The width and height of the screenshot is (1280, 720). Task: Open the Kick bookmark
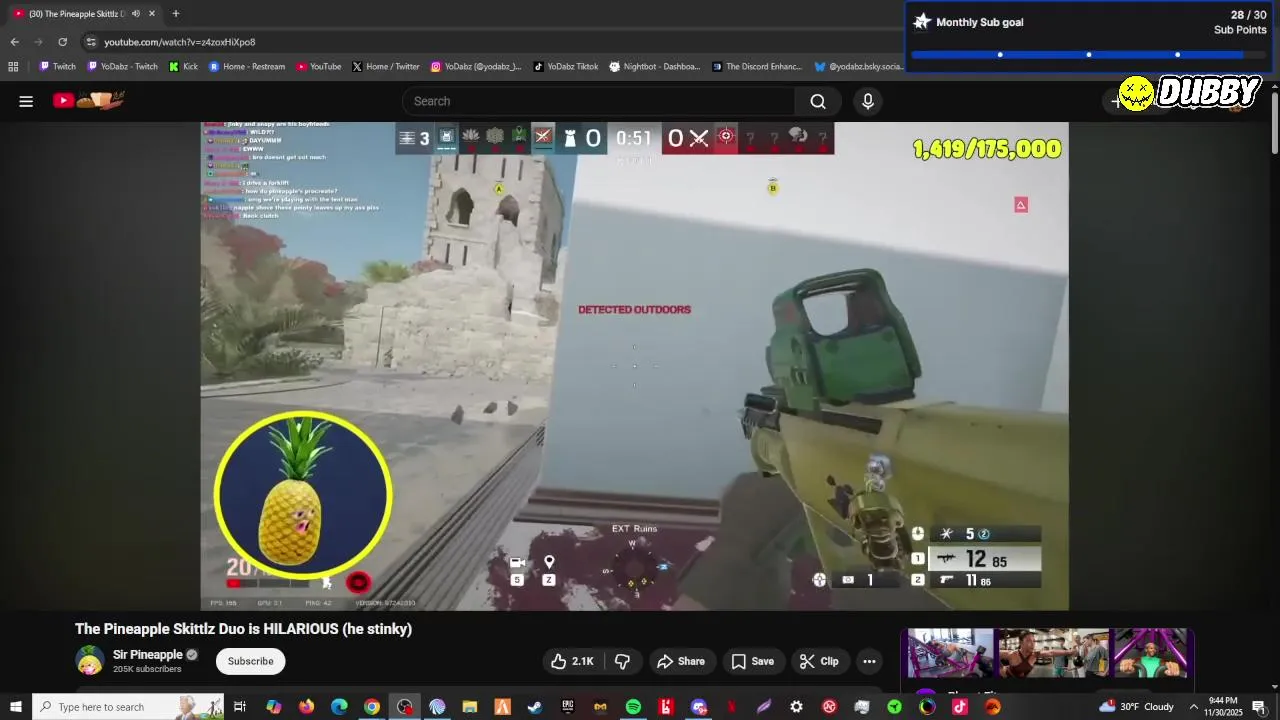(x=183, y=67)
